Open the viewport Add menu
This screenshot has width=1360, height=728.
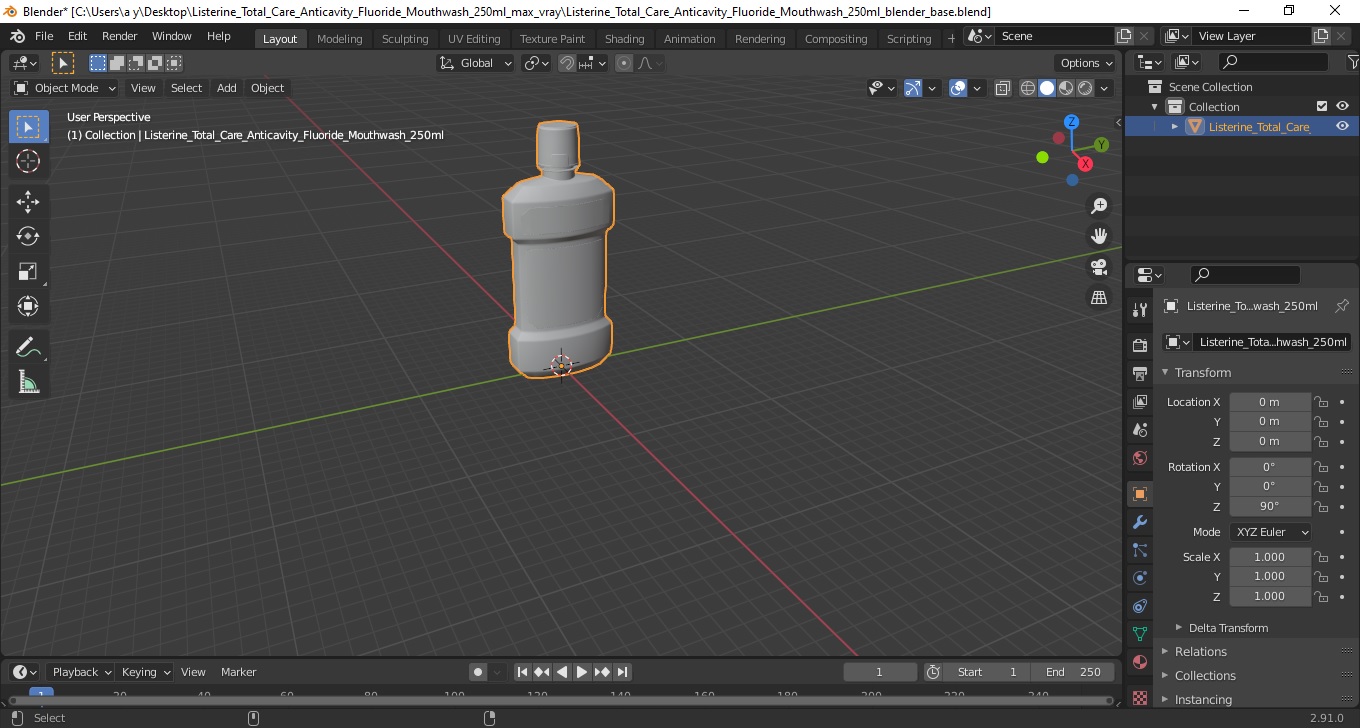click(x=227, y=88)
